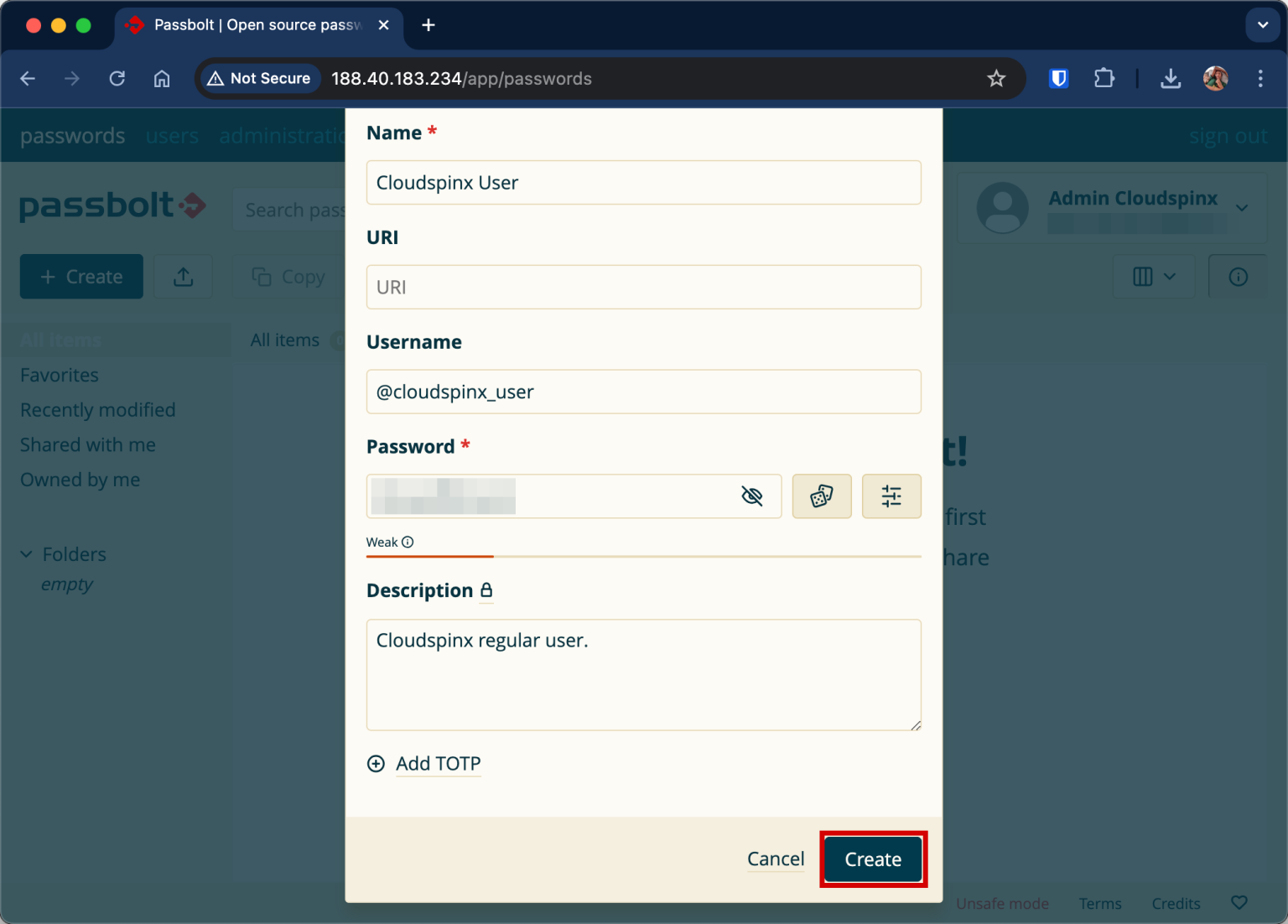The image size is (1288, 924).
Task: Open the info panel via the info icon
Action: (1238, 276)
